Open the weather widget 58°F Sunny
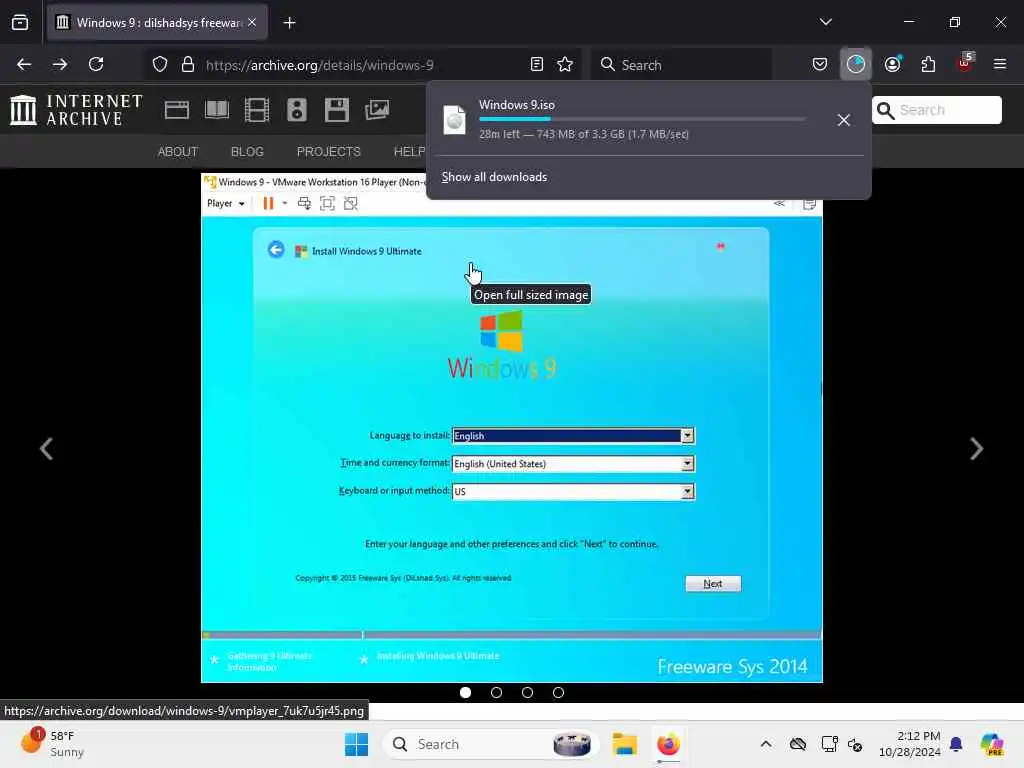 (52, 744)
